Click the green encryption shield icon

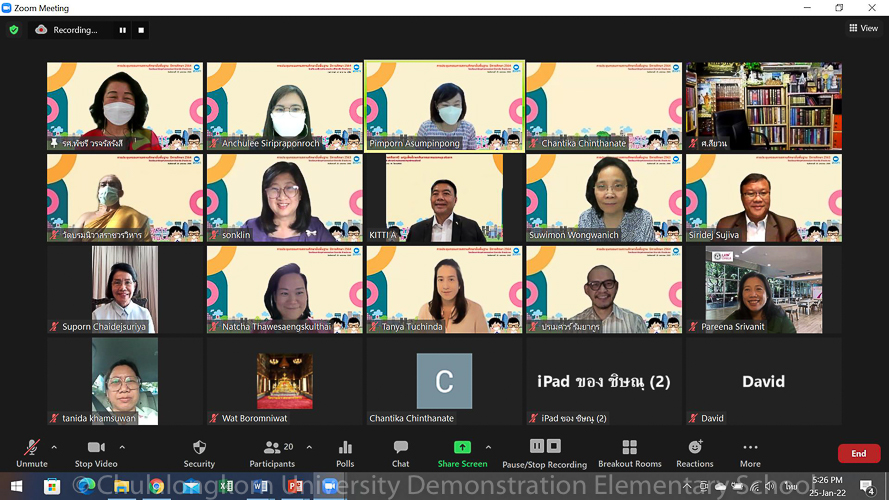[14, 30]
